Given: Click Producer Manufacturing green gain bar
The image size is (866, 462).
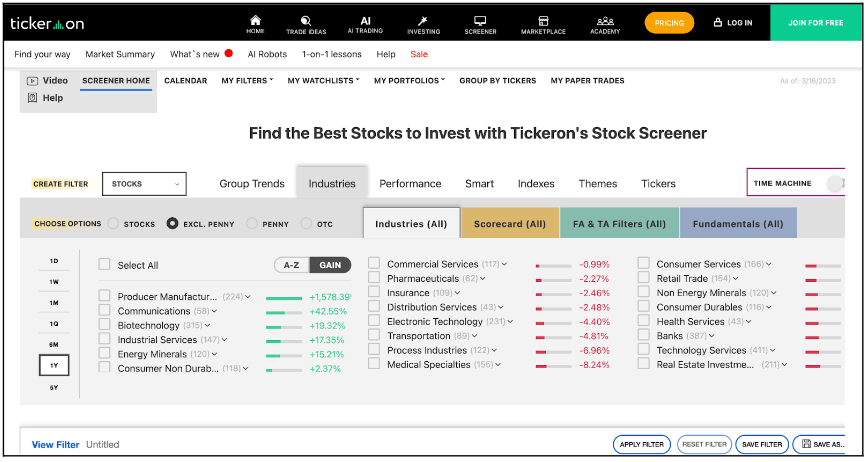Looking at the screenshot, I should point(284,298).
